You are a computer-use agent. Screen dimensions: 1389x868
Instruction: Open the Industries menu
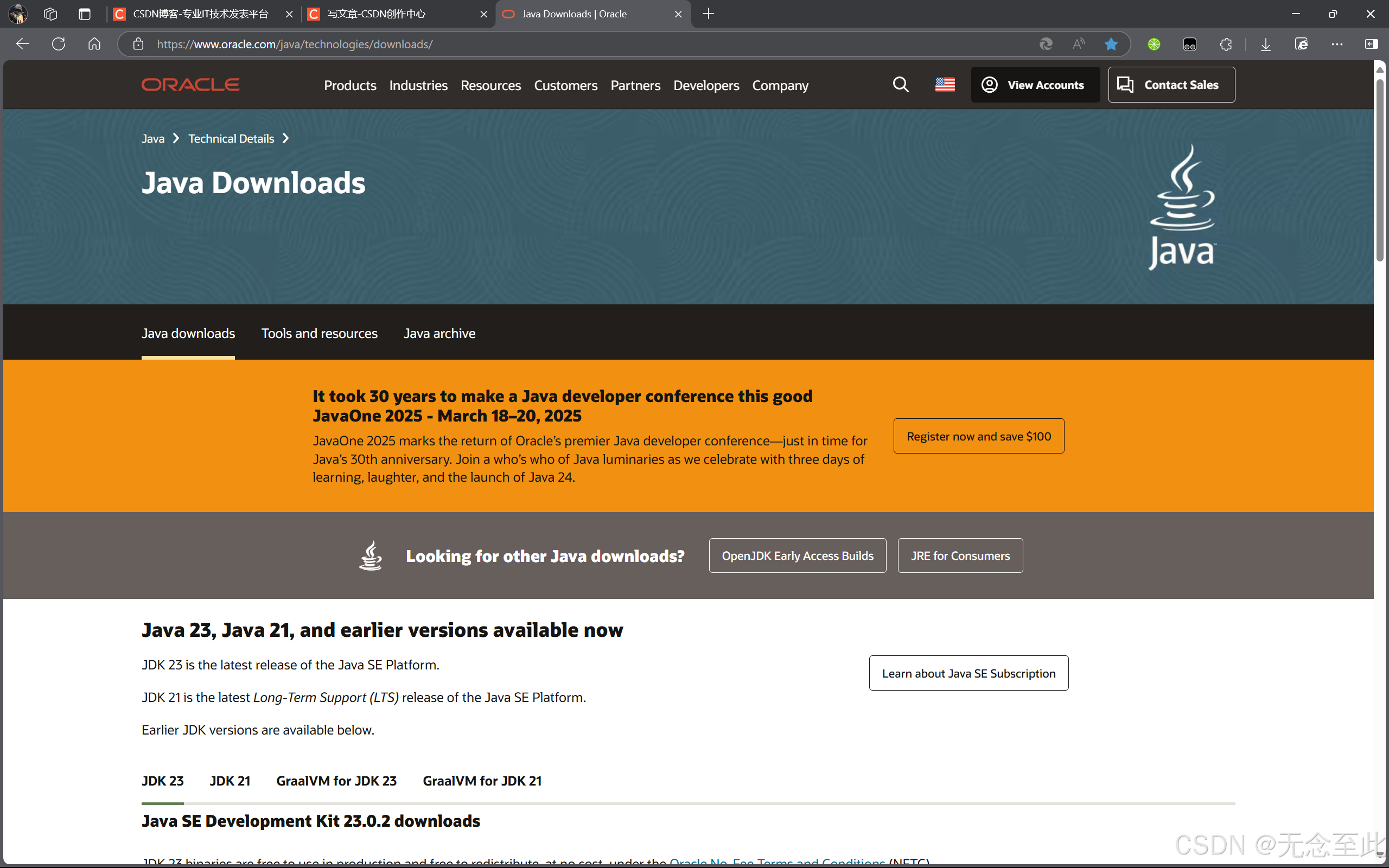418,86
